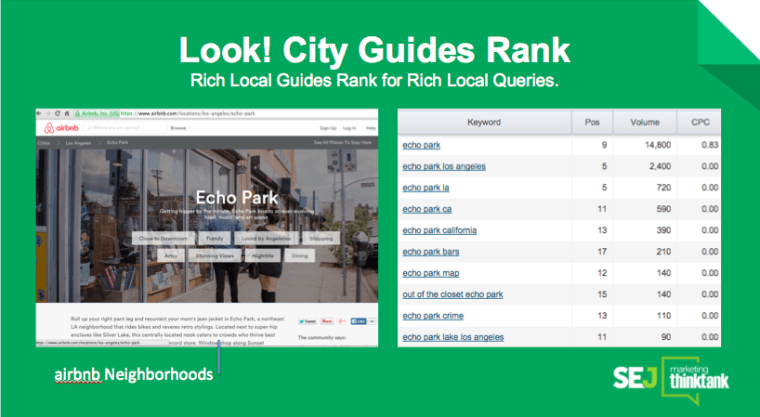Select the Artsy tag
This screenshot has width=760, height=417.
[x=171, y=256]
